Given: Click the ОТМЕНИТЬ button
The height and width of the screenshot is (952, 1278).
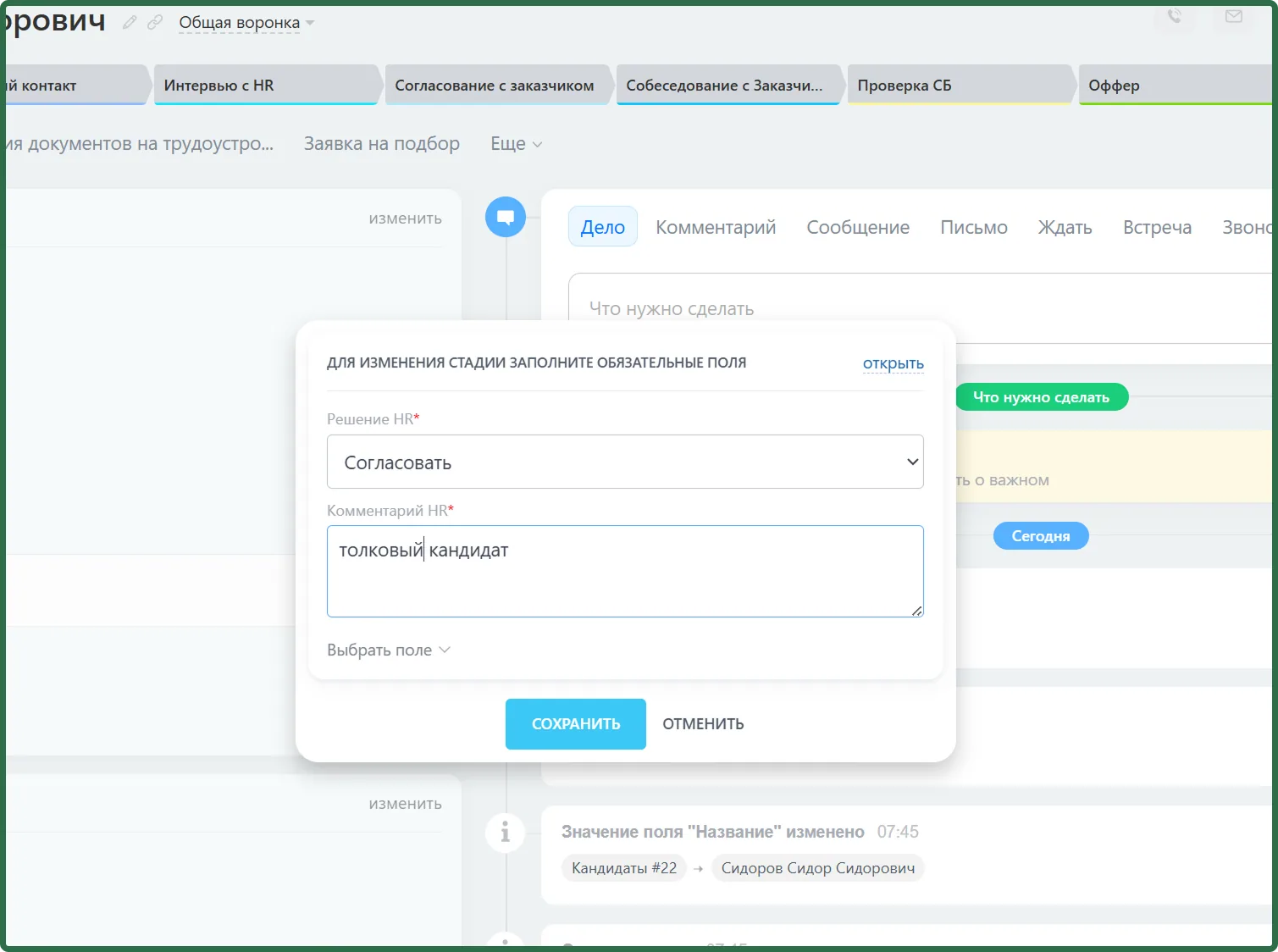Looking at the screenshot, I should pos(703,724).
